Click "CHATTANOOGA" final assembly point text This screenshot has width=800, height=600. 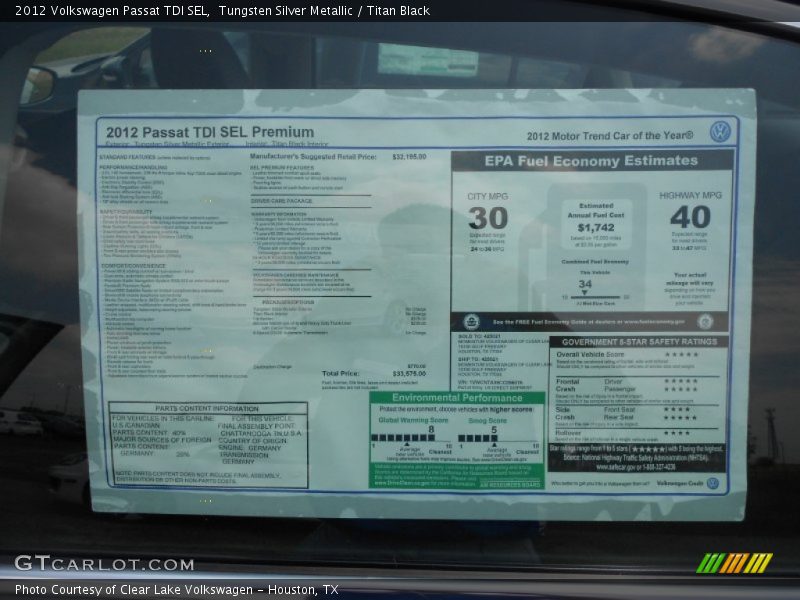[x=245, y=433]
